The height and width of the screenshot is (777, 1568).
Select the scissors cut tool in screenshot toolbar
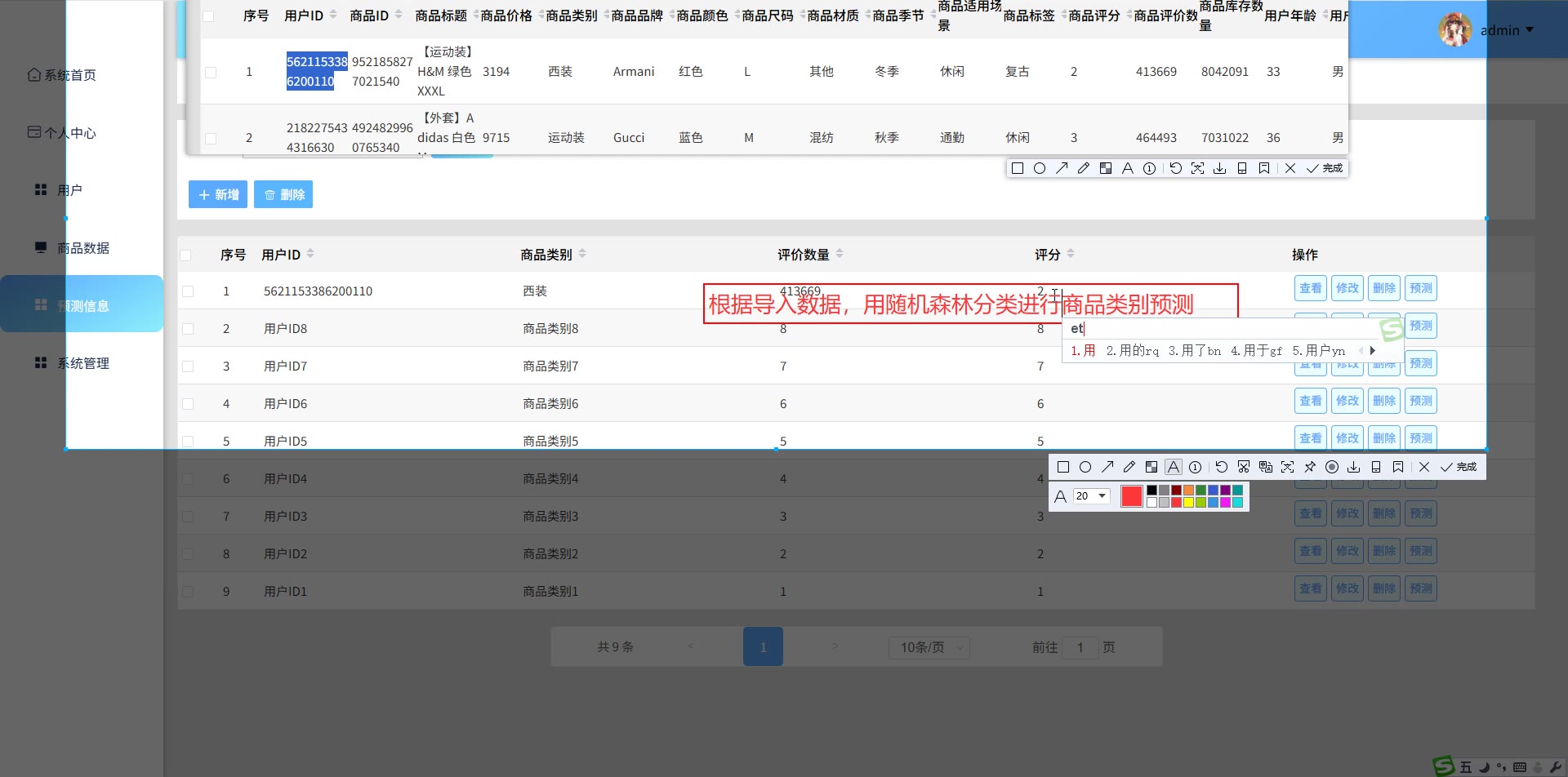pos(1244,467)
